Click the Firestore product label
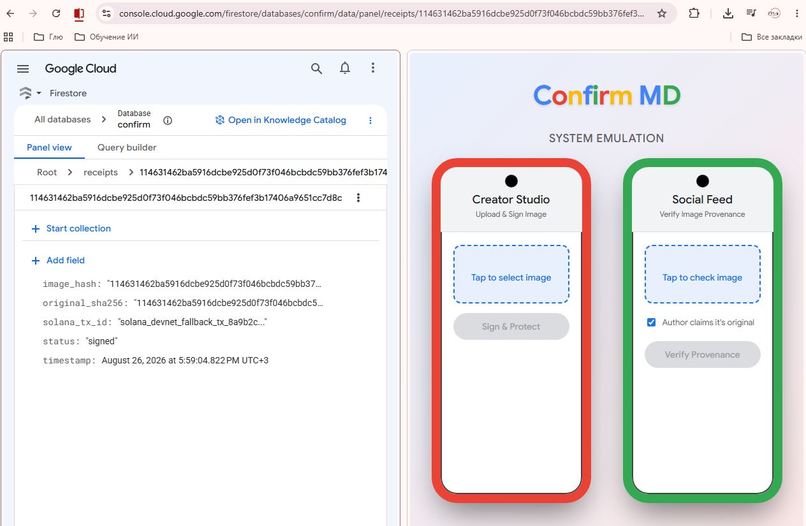This screenshot has height=526, width=806. 68,93
